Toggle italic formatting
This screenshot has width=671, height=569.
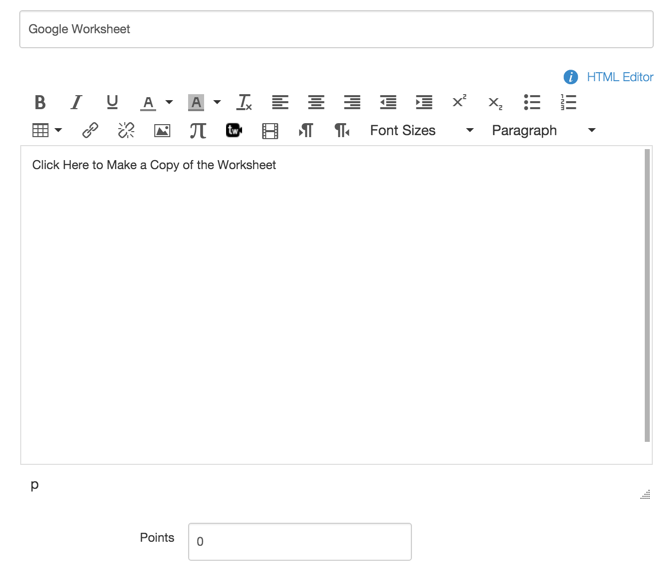point(76,102)
